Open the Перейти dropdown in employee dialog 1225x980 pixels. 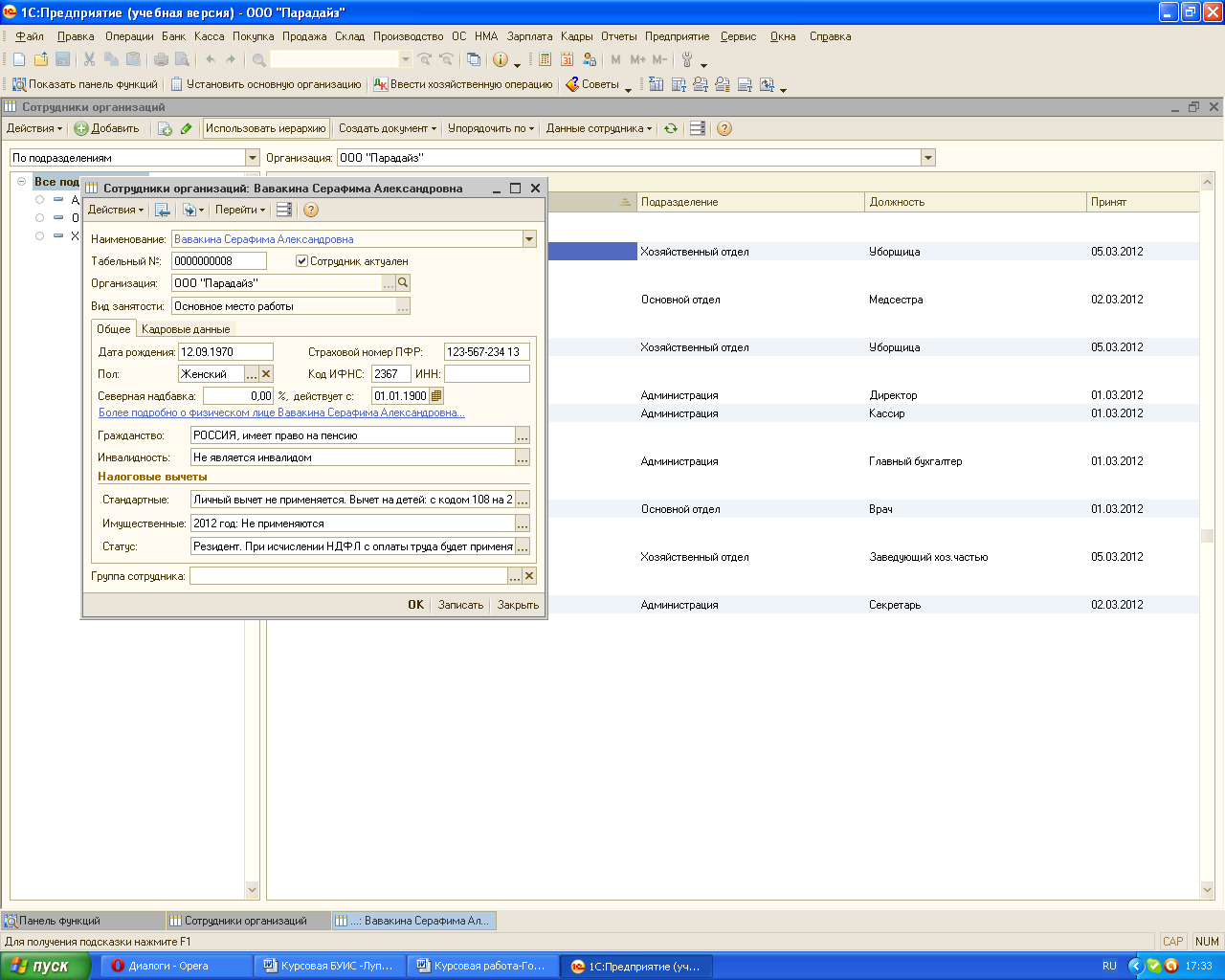click(239, 210)
